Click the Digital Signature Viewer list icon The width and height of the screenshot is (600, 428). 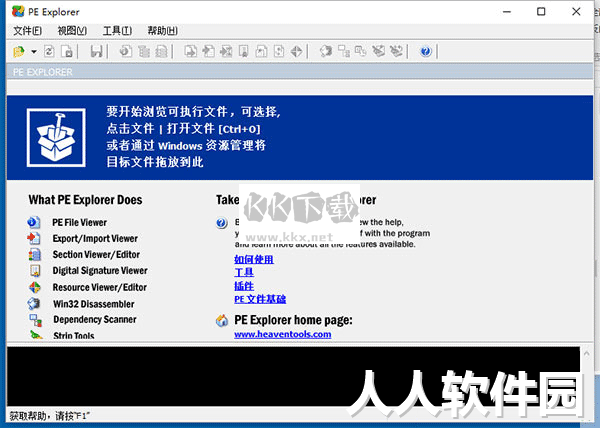(34, 271)
